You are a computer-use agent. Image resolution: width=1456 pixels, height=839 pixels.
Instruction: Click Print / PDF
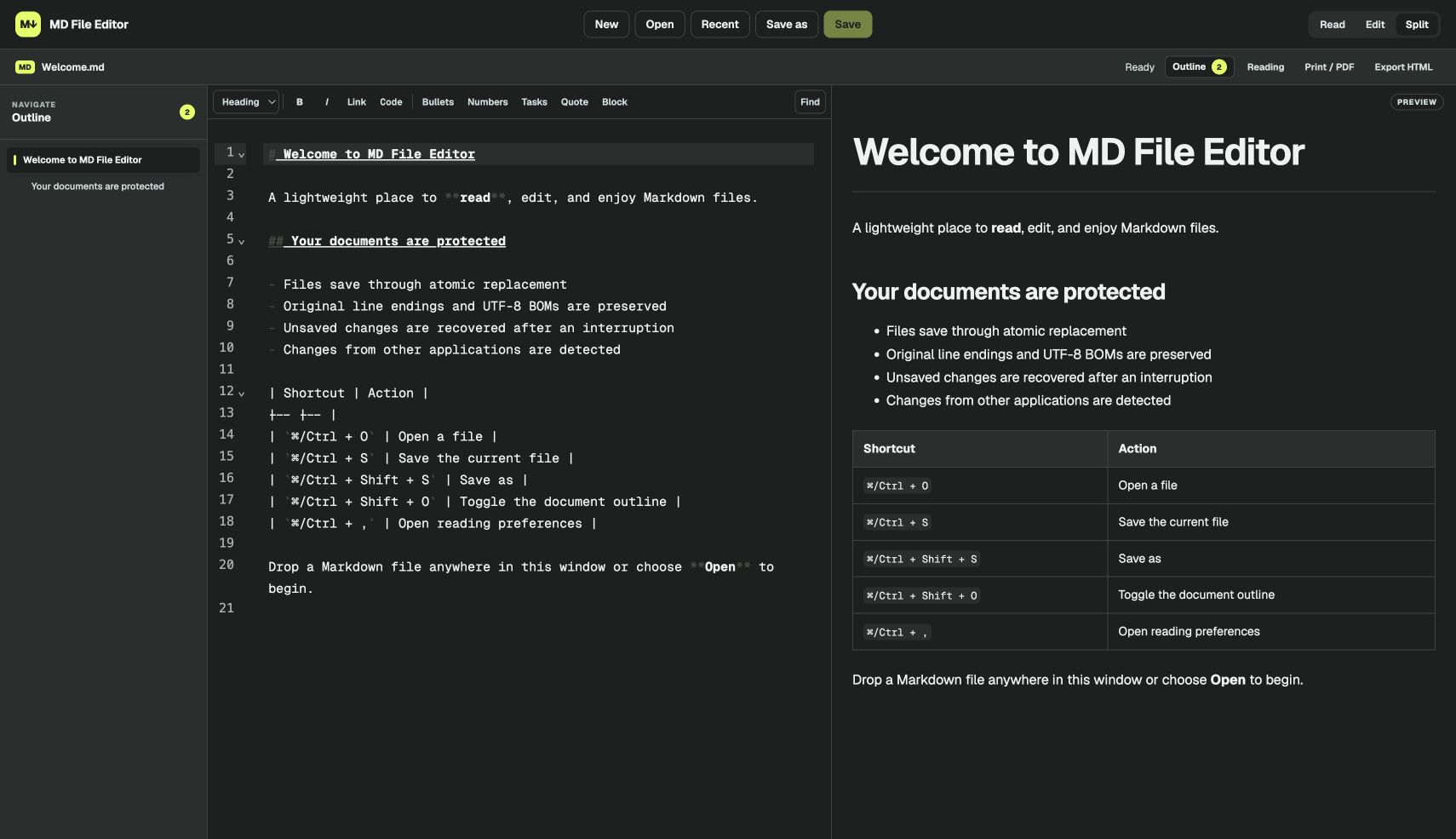1329,67
